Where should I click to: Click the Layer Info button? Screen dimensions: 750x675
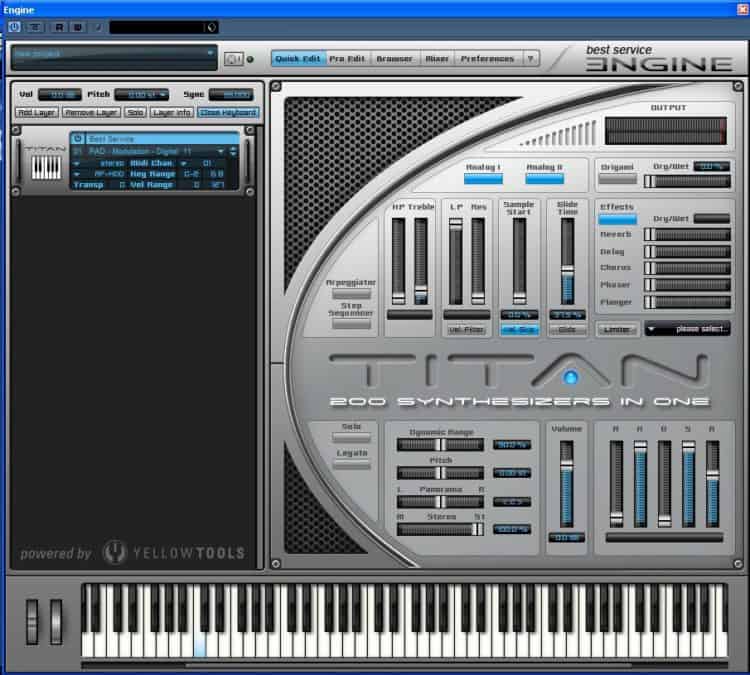172,113
